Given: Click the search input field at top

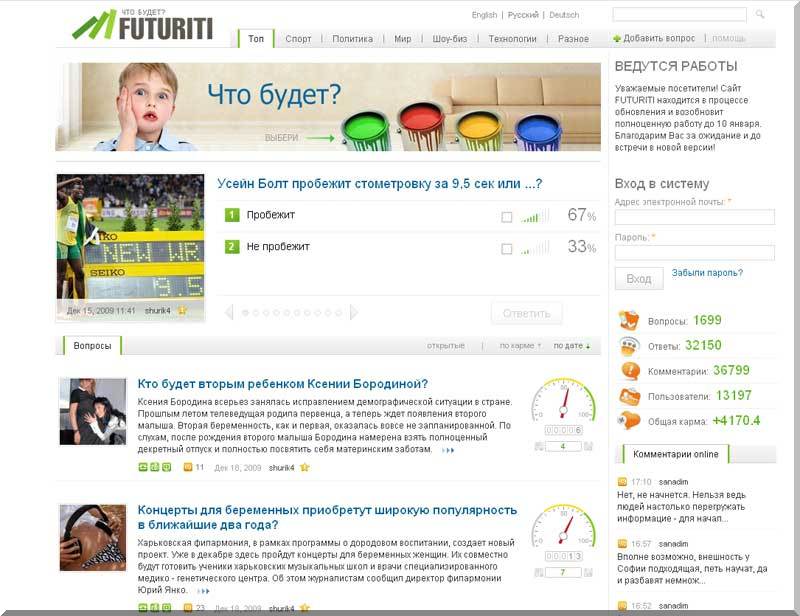Looking at the screenshot, I should pyautogui.click(x=679, y=14).
